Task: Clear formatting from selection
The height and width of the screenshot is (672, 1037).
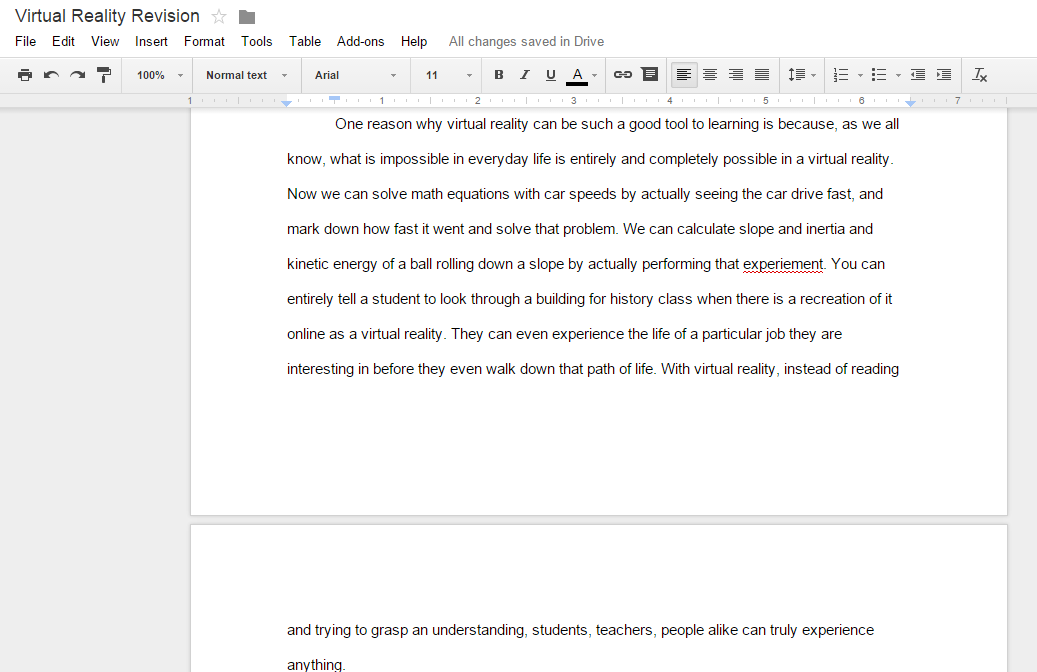Action: point(979,75)
